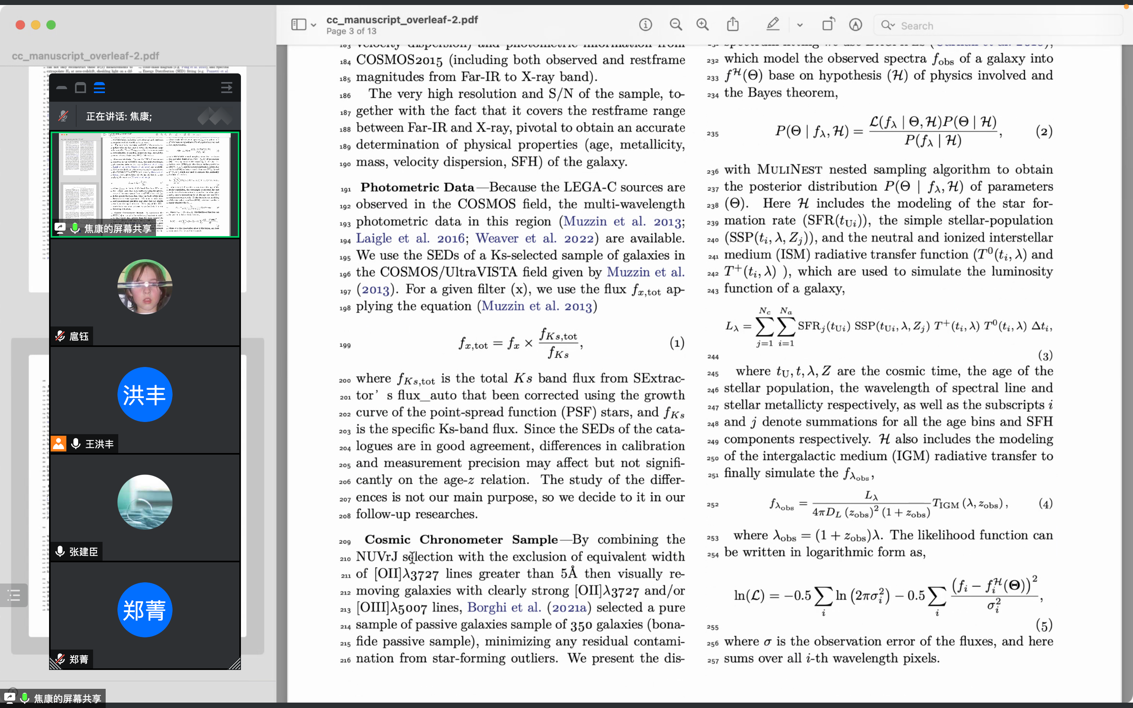Click the Share icon in Preview toolbar
This screenshot has height=708, width=1133.
[x=733, y=25]
